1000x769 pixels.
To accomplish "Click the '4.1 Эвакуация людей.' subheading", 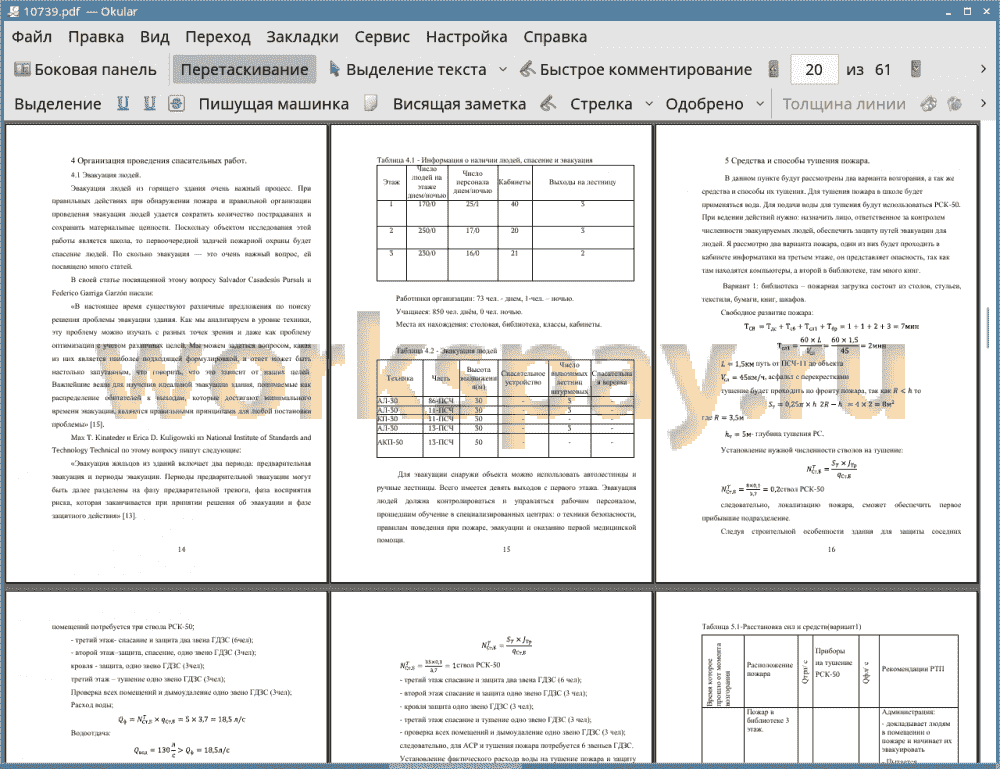I will click(x=105, y=175).
